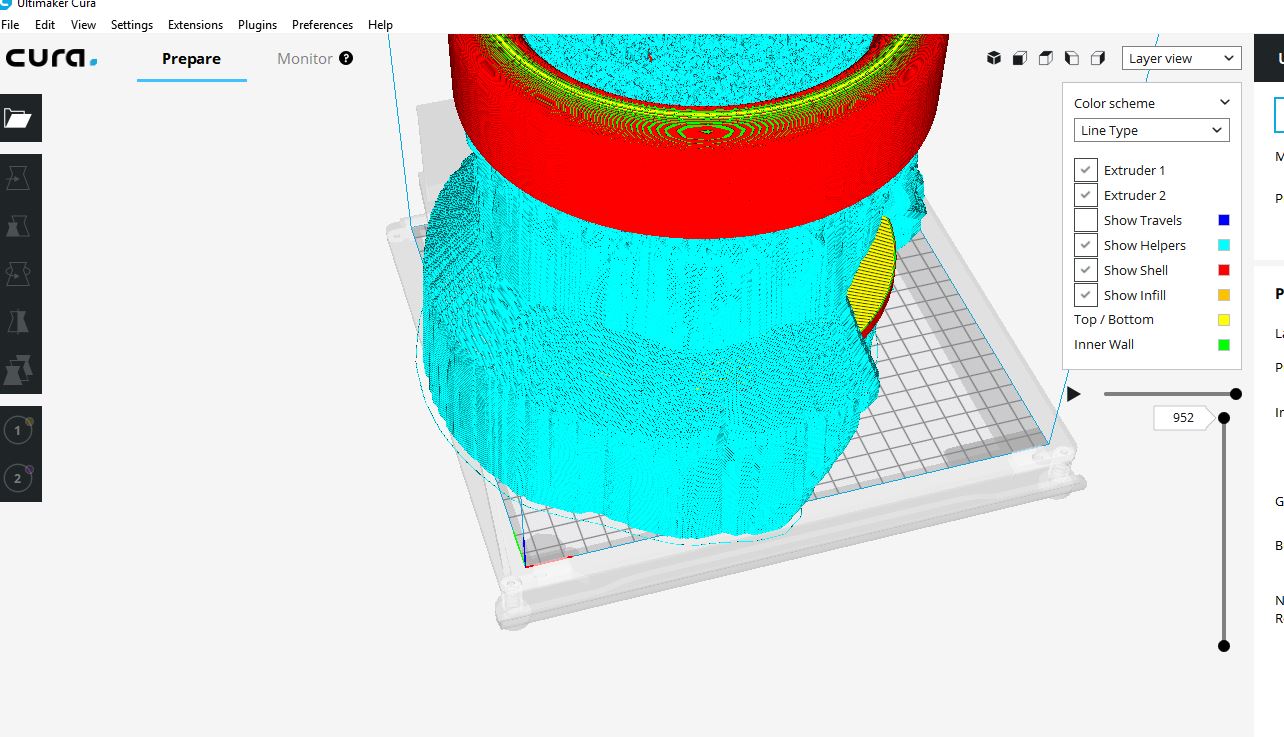1284x737 pixels.
Task: Open the Extensions menu
Action: (195, 24)
